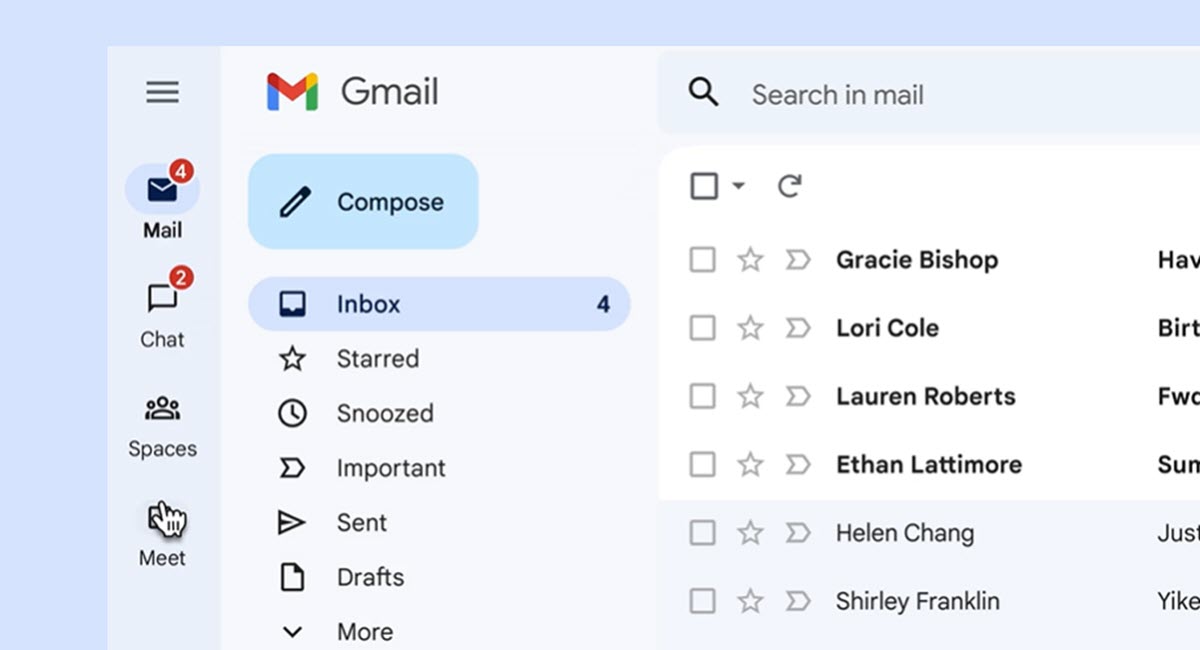
Task: Mark Lori Cole email as important
Action: click(798, 328)
